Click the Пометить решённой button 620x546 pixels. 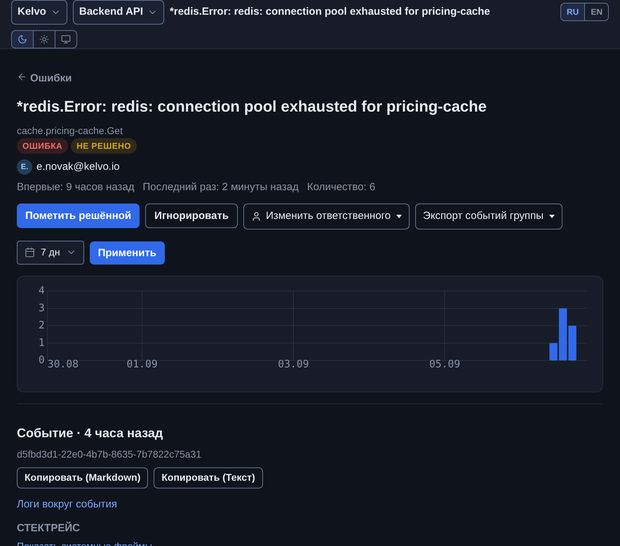coord(78,216)
